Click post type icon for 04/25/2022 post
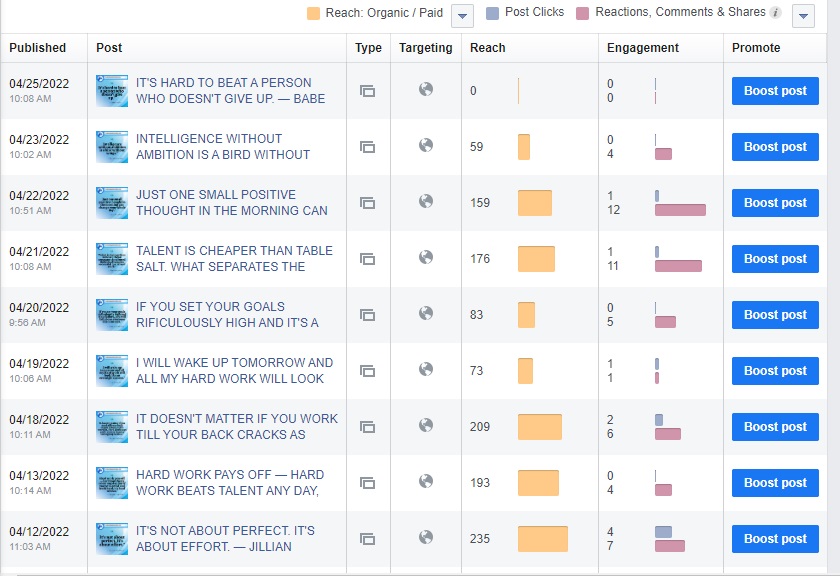Image resolution: width=840 pixels, height=576 pixels. 367,91
